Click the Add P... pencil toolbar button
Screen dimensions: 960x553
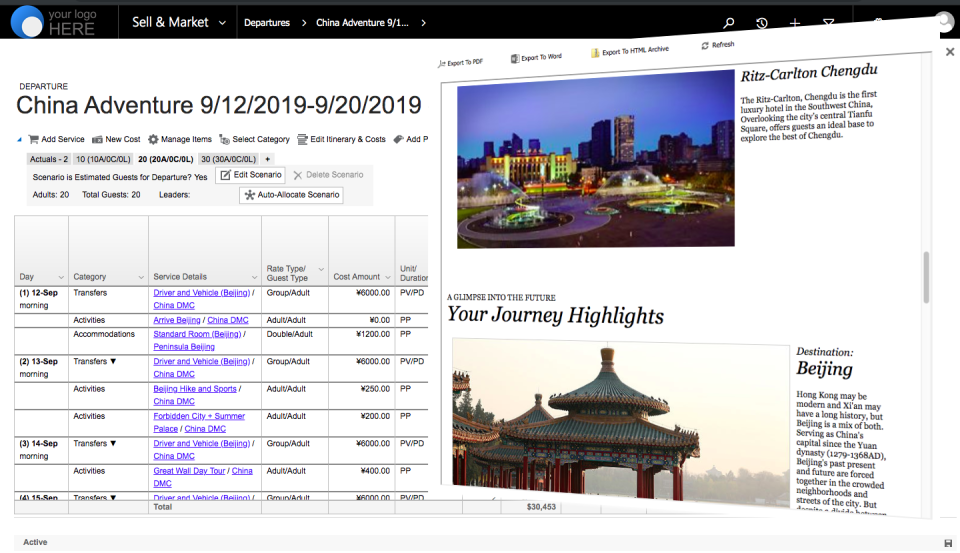tap(410, 139)
